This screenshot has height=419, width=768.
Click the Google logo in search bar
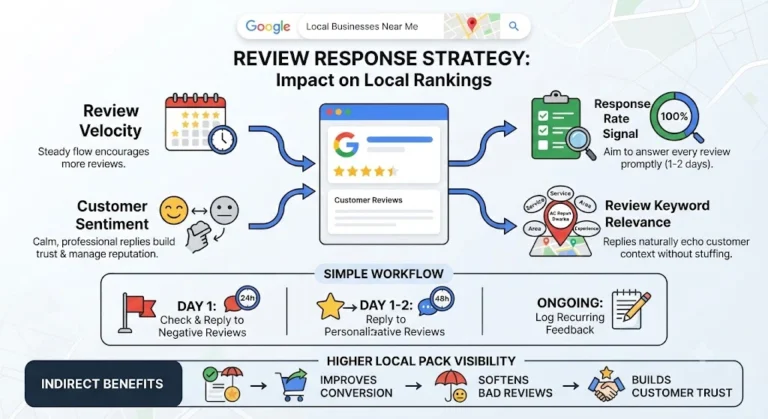[x=267, y=26]
